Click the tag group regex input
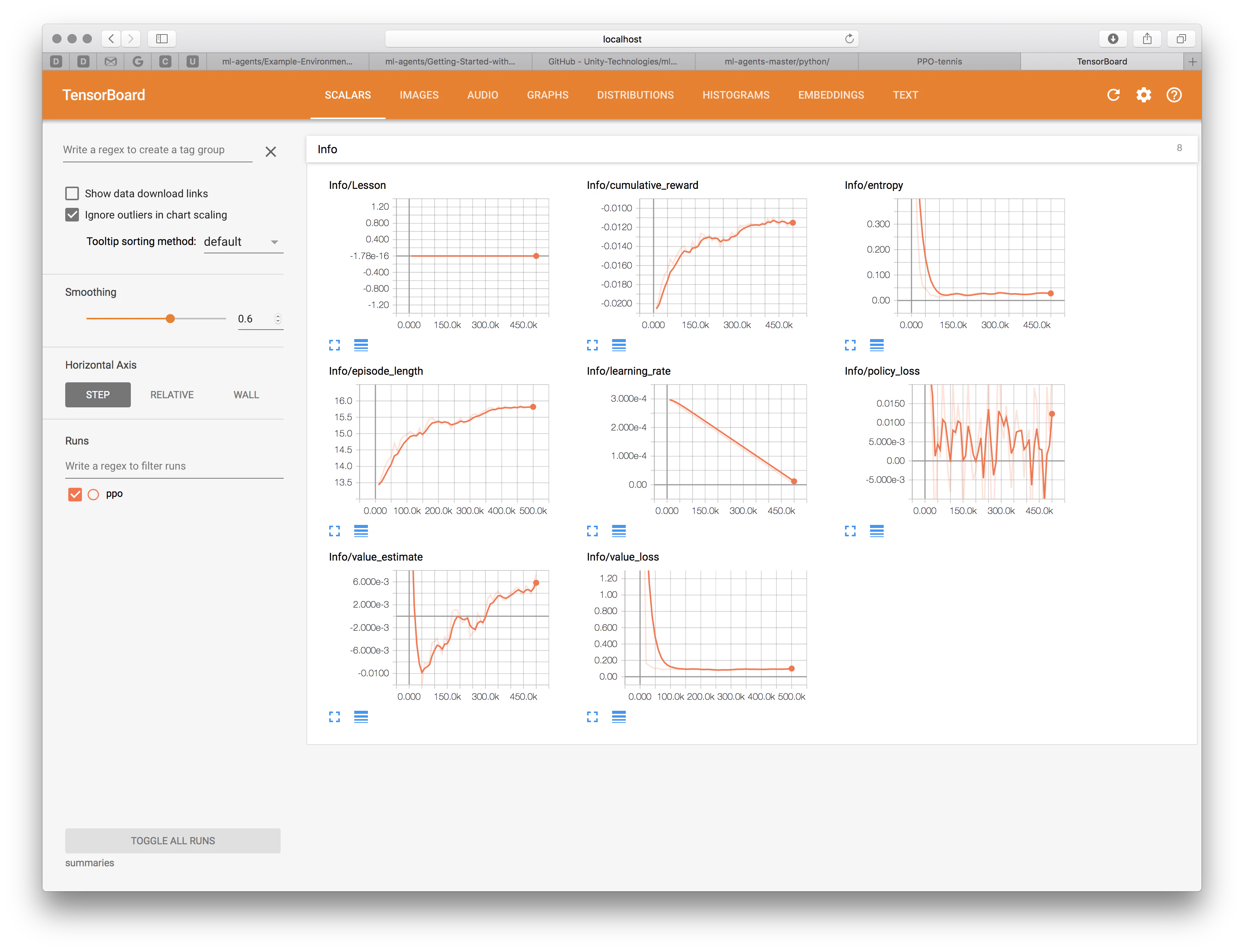This screenshot has width=1244, height=952. (157, 149)
